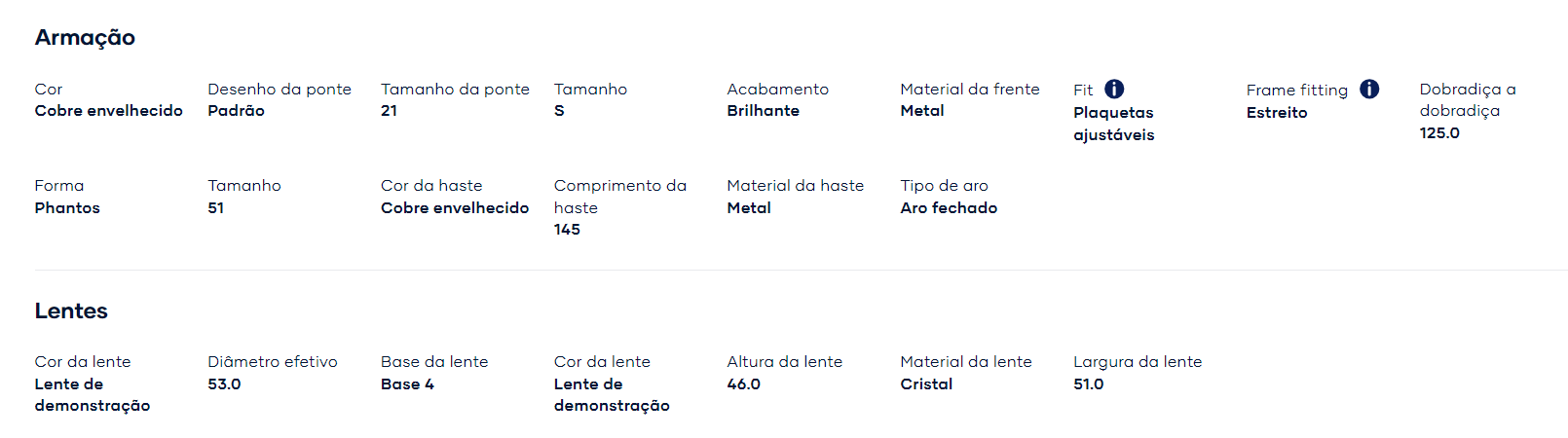Click the Dobradiça a dobradiça value 125.0

click(1439, 133)
